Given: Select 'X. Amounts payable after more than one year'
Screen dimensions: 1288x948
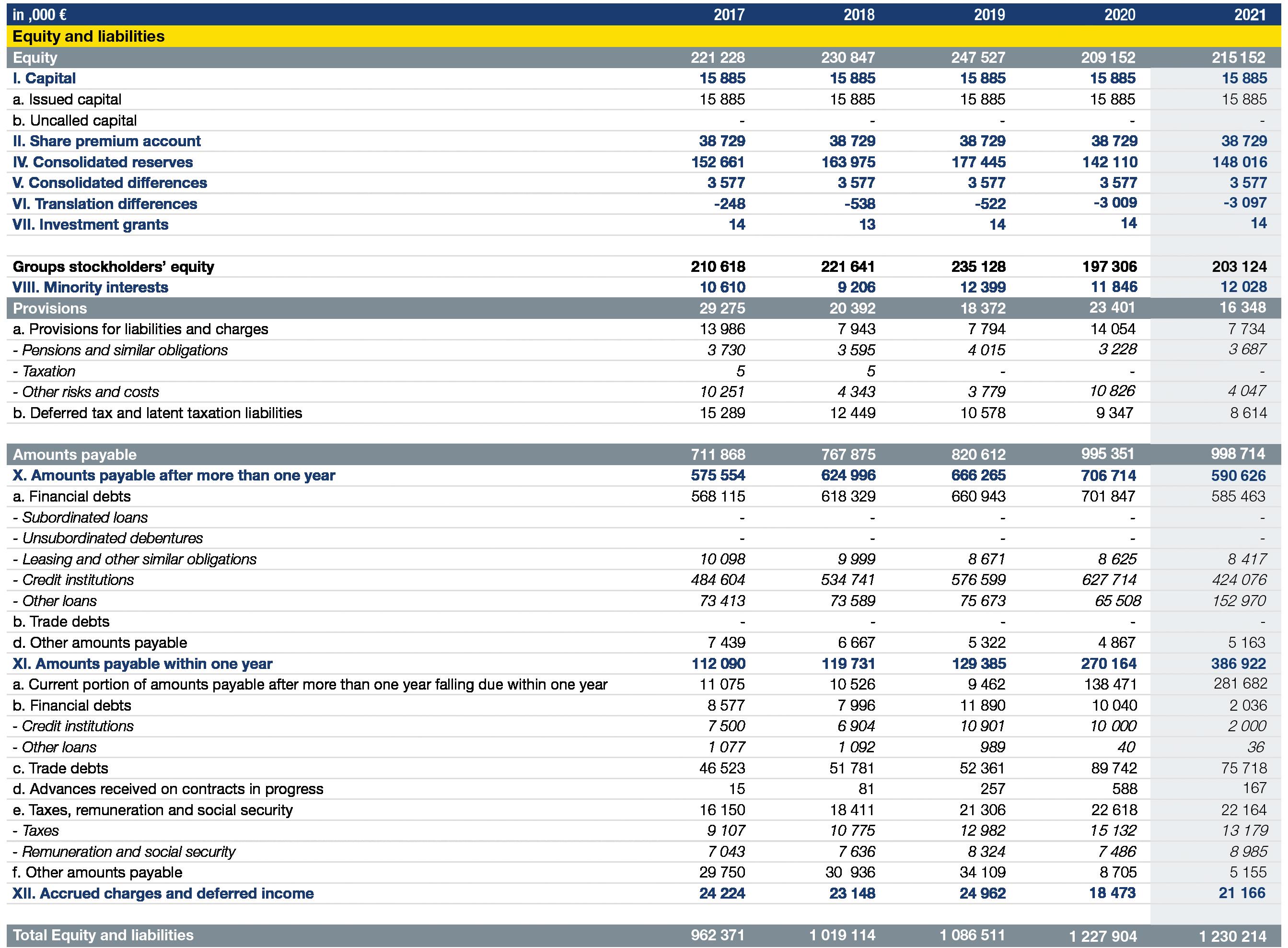Looking at the screenshot, I should click(x=174, y=475).
